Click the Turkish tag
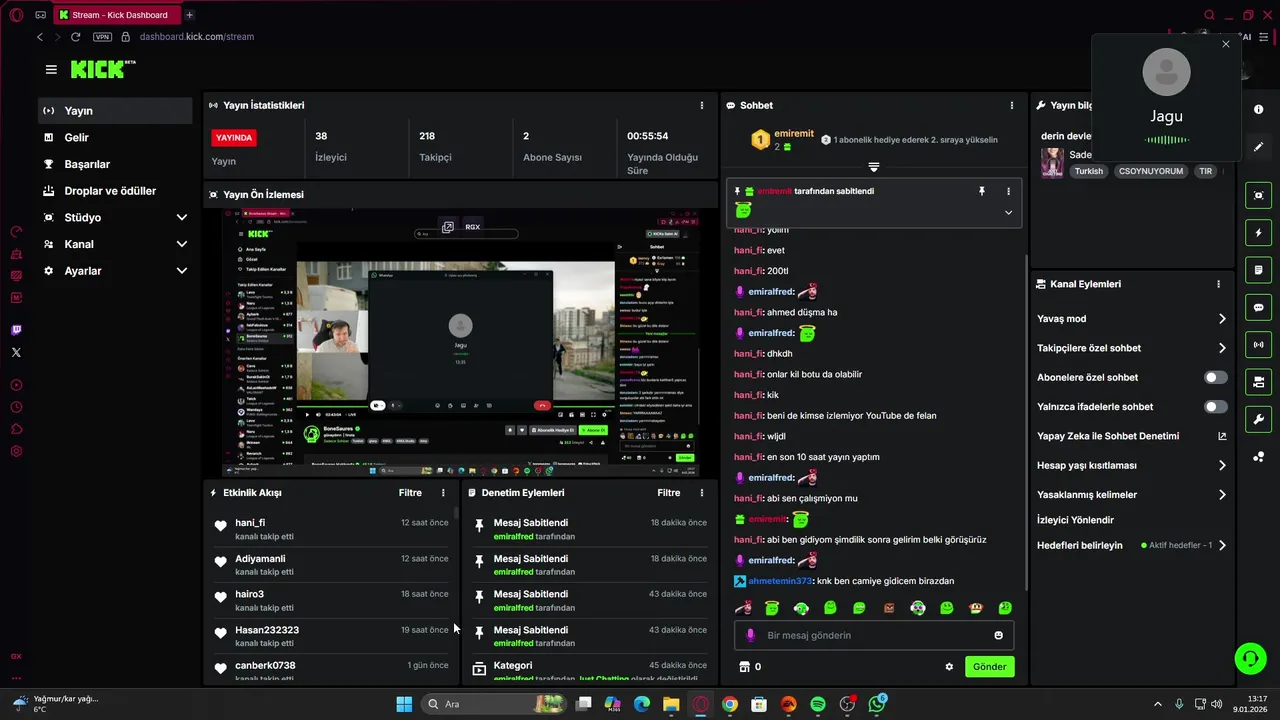1280x720 pixels. (x=1089, y=171)
